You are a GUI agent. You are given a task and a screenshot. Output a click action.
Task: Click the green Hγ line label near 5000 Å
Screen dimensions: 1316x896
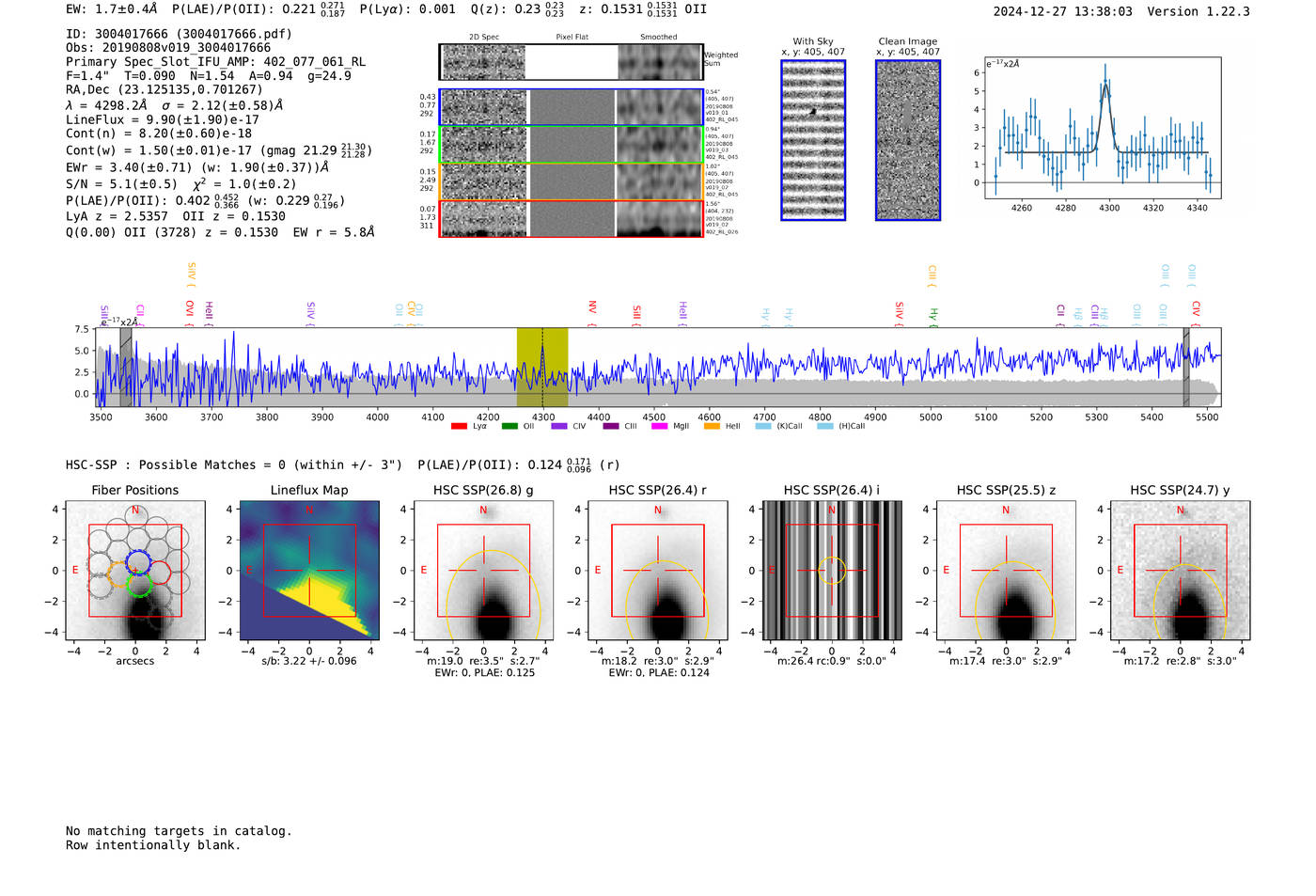tap(933, 317)
